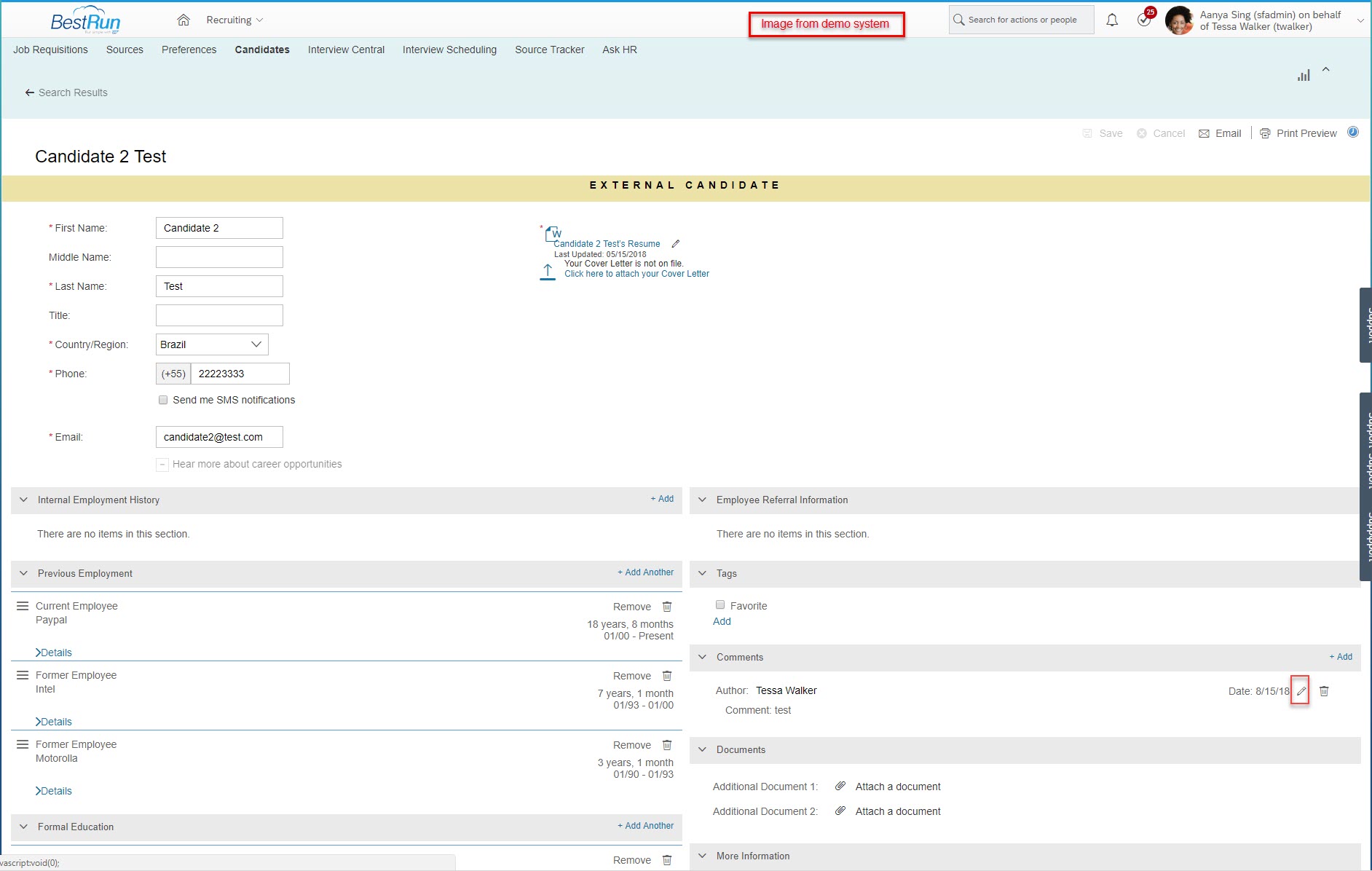The image size is (1372, 871).
Task: Collapse Employee Referral Information section
Action: pyautogui.click(x=703, y=500)
